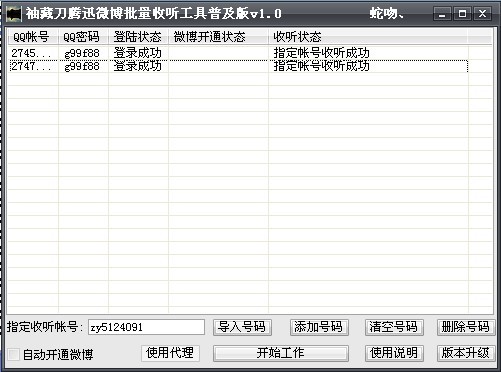The image size is (501, 372).
Task: Click 登录成功 in the 2745... row
Action: coord(138,53)
